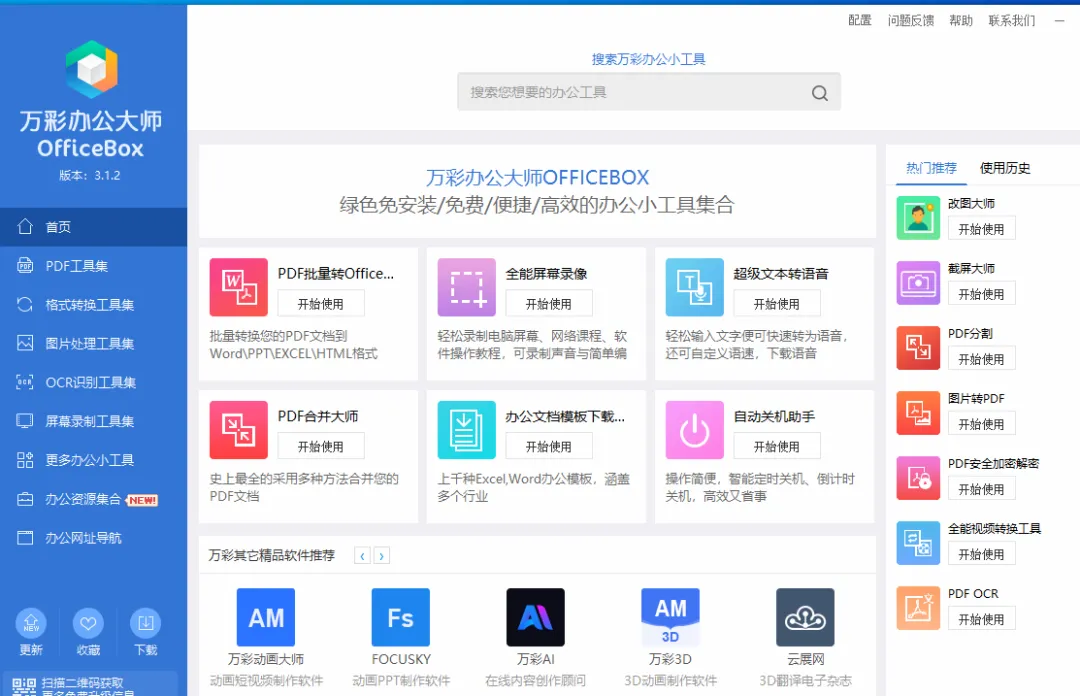Click 开始使用 under 图片转PDF
Viewport: 1080px width, 696px height.
click(x=982, y=424)
